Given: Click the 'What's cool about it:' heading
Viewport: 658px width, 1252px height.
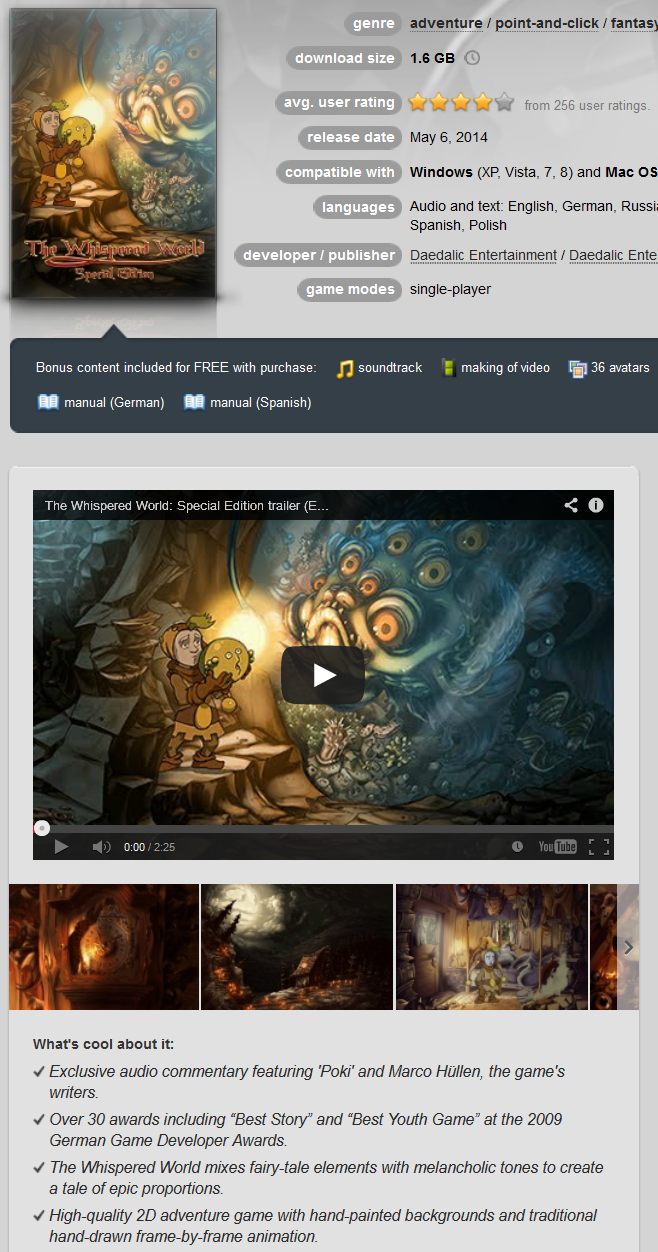Looking at the screenshot, I should coord(104,1044).
